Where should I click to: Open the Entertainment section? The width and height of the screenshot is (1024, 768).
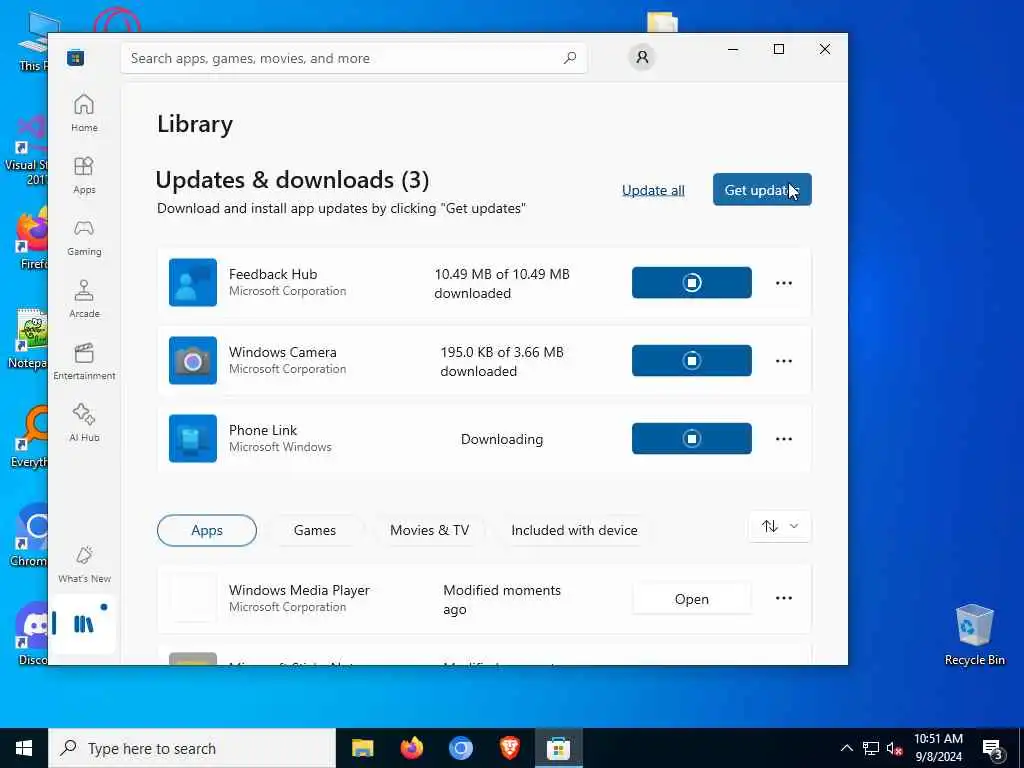point(84,361)
